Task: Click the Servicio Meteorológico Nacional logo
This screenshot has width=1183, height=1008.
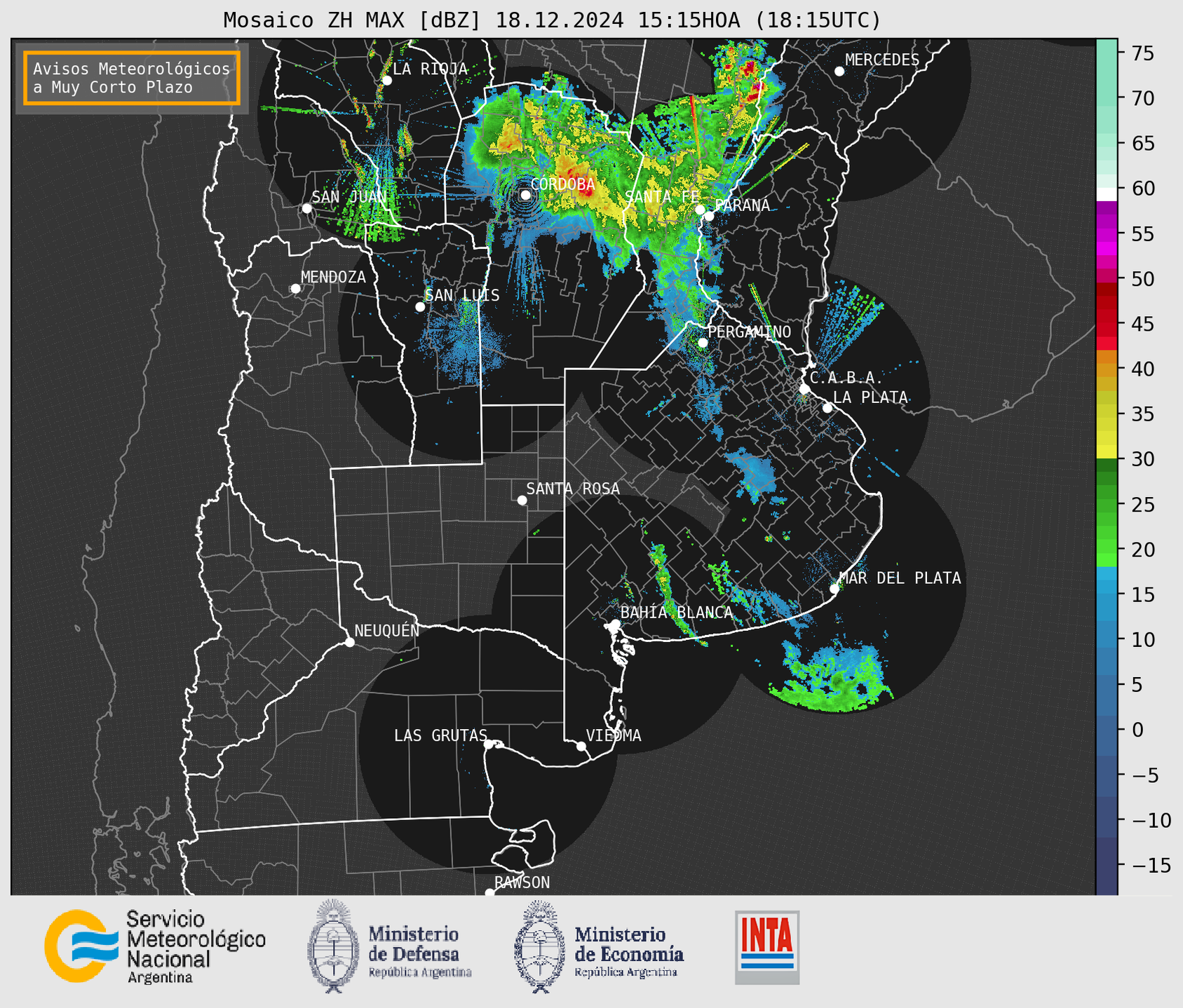Action: pyautogui.click(x=81, y=946)
